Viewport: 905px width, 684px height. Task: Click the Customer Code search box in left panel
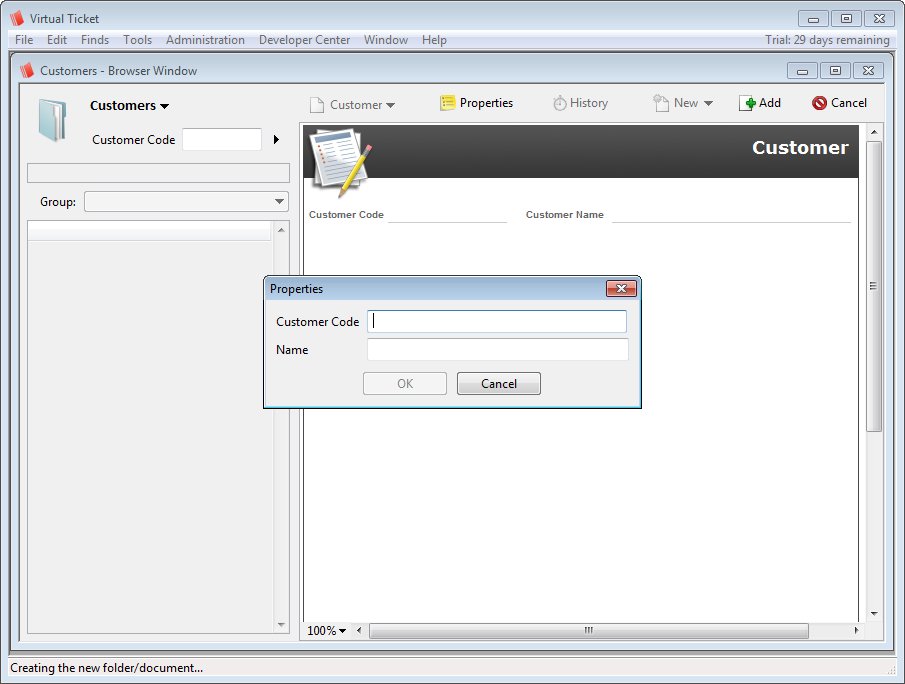click(222, 139)
